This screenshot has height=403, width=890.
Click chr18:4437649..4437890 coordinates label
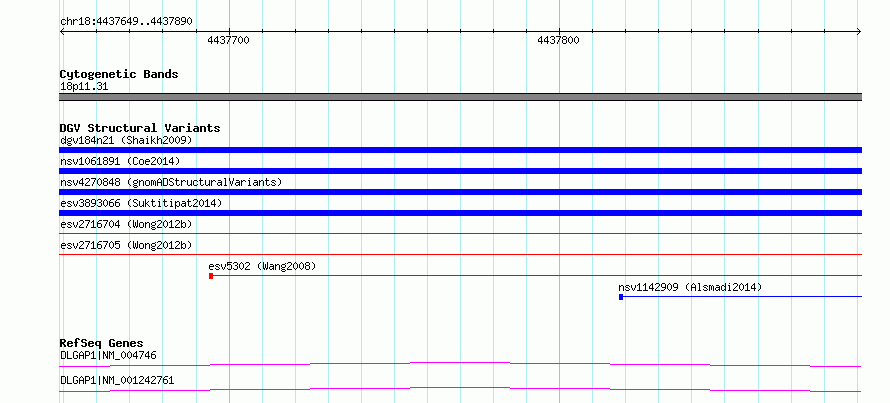(x=126, y=22)
